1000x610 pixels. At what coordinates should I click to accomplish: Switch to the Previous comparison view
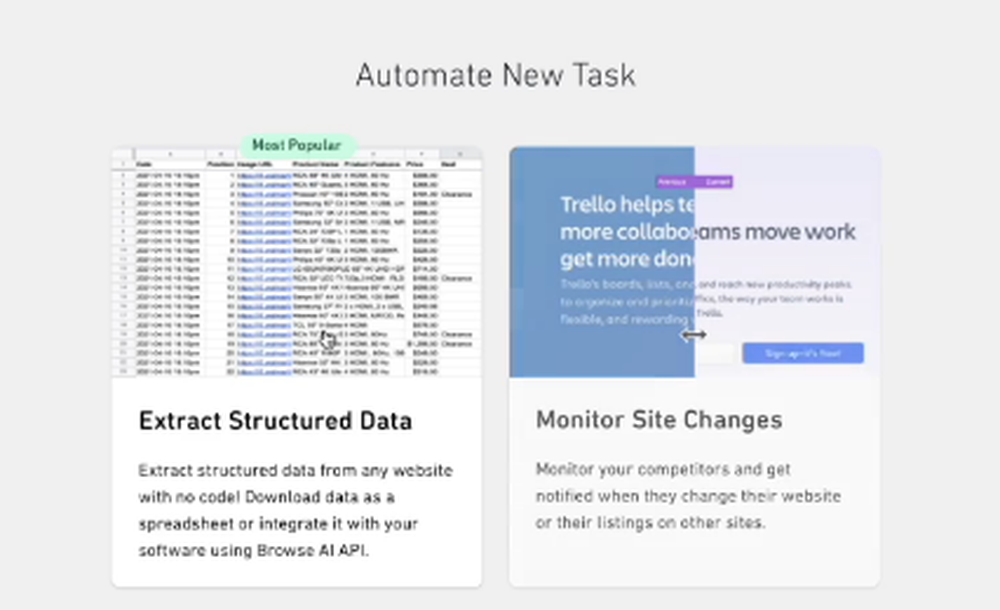[x=672, y=182]
